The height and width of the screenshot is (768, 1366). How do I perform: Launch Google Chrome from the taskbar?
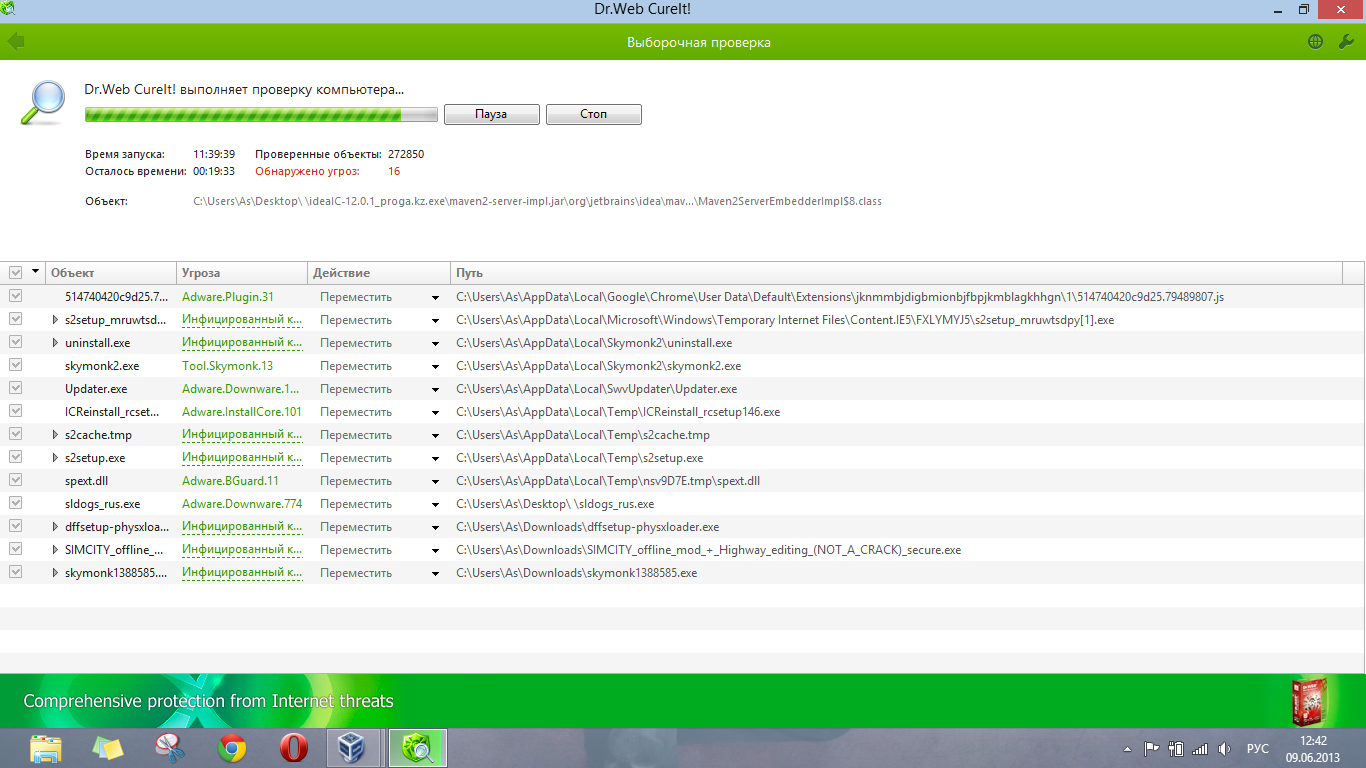click(x=232, y=747)
